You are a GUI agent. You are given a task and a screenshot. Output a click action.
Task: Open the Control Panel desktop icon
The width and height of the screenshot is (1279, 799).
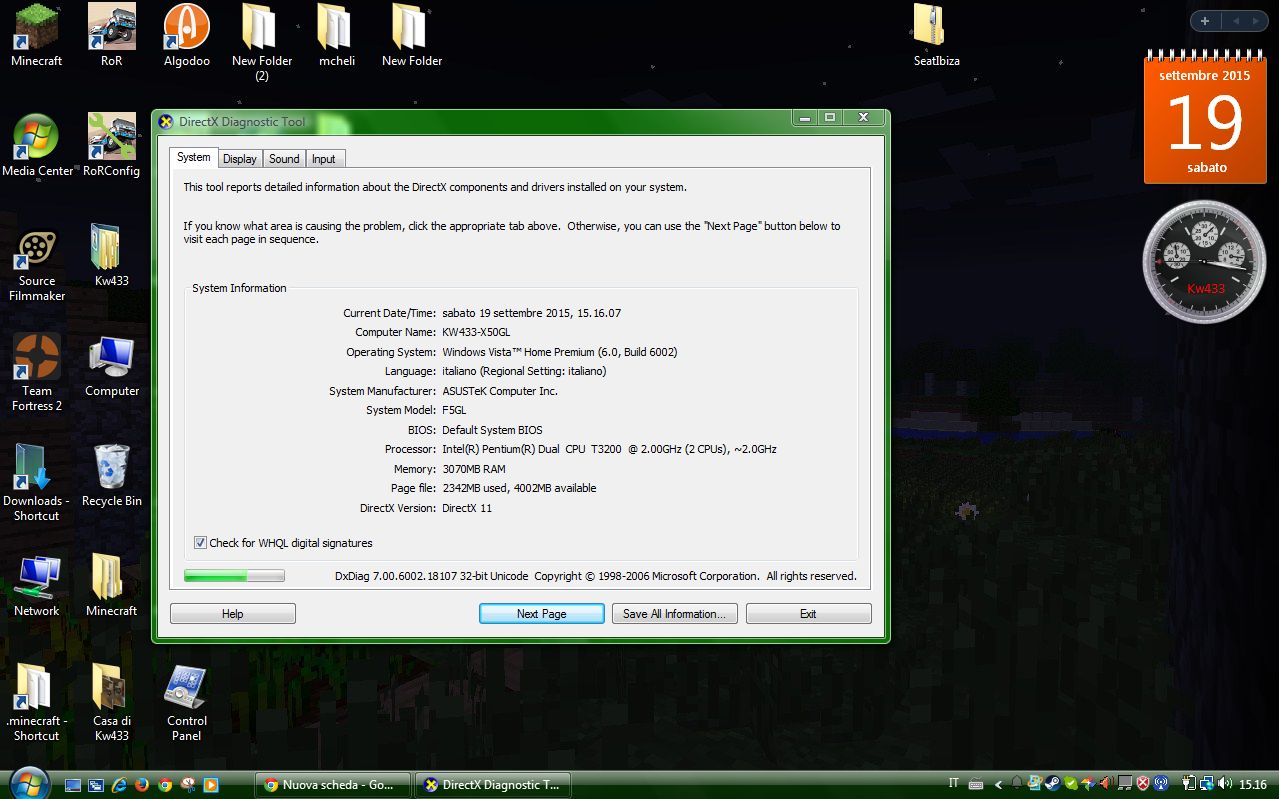[x=186, y=702]
